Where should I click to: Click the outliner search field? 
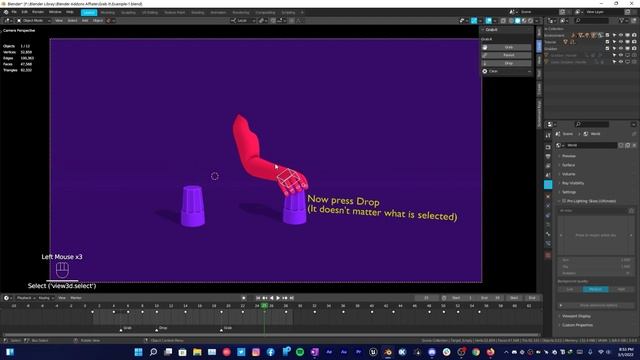(591, 20)
